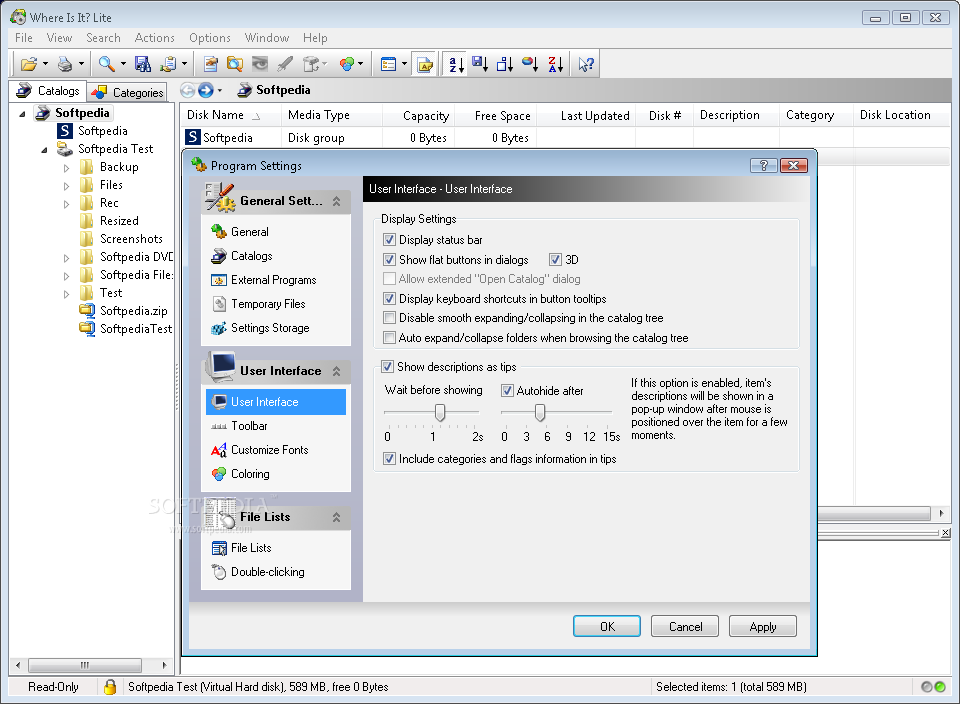
Task: Collapse the Softpedia Test tree node
Action: point(44,149)
